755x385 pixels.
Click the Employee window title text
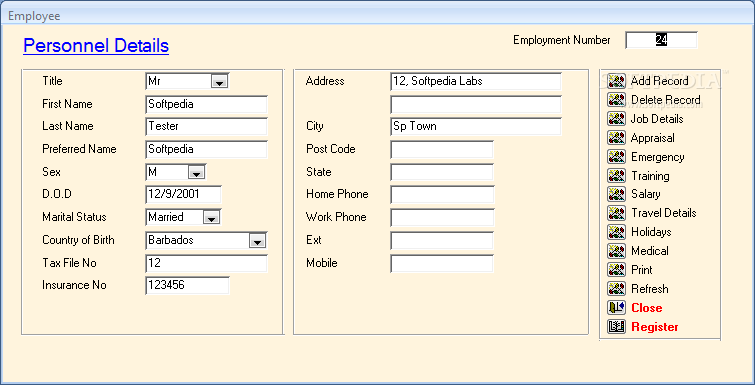[34, 16]
